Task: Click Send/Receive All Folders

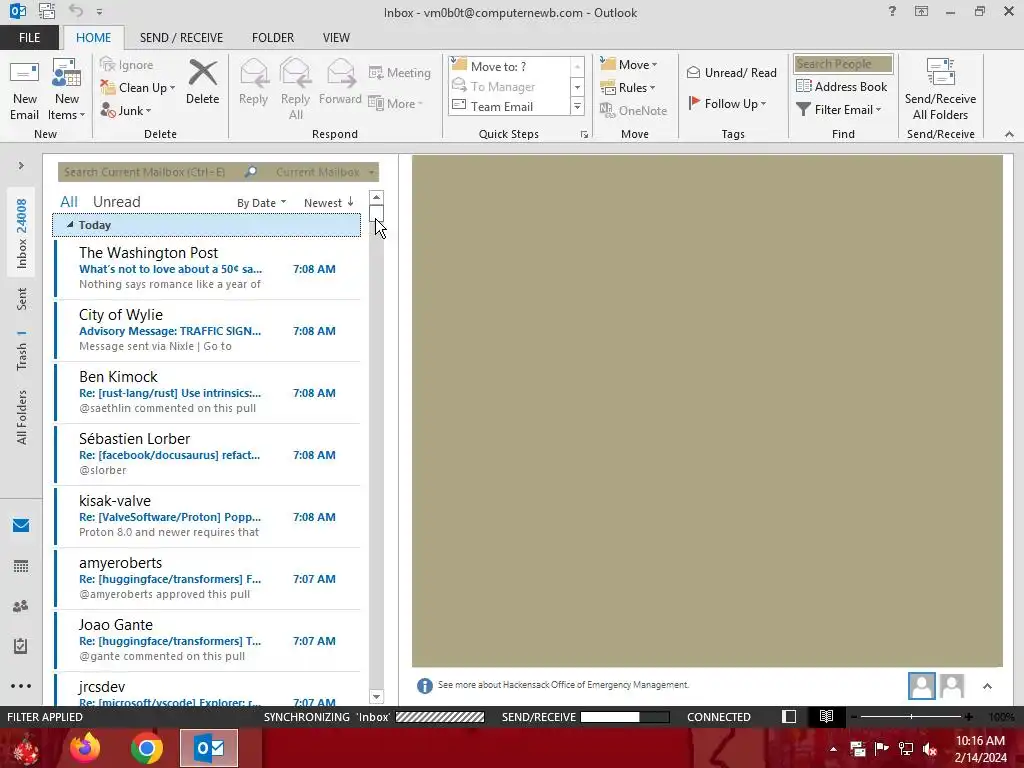Action: (x=940, y=89)
